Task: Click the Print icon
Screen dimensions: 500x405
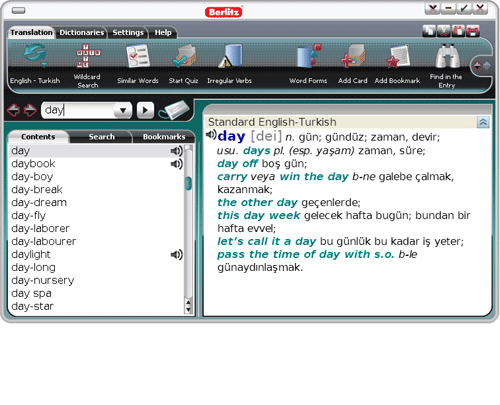Action: point(473,31)
